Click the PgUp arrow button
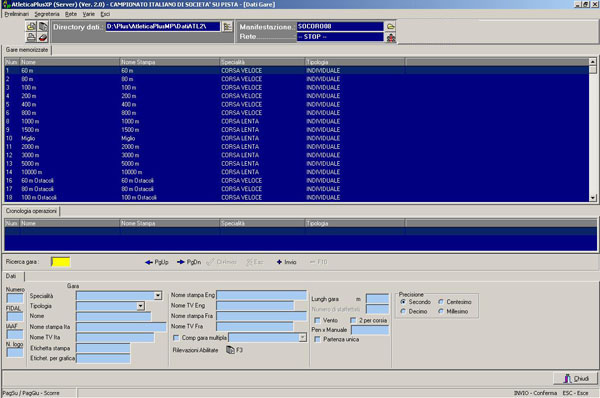The width and height of the screenshot is (600, 398). (x=157, y=262)
